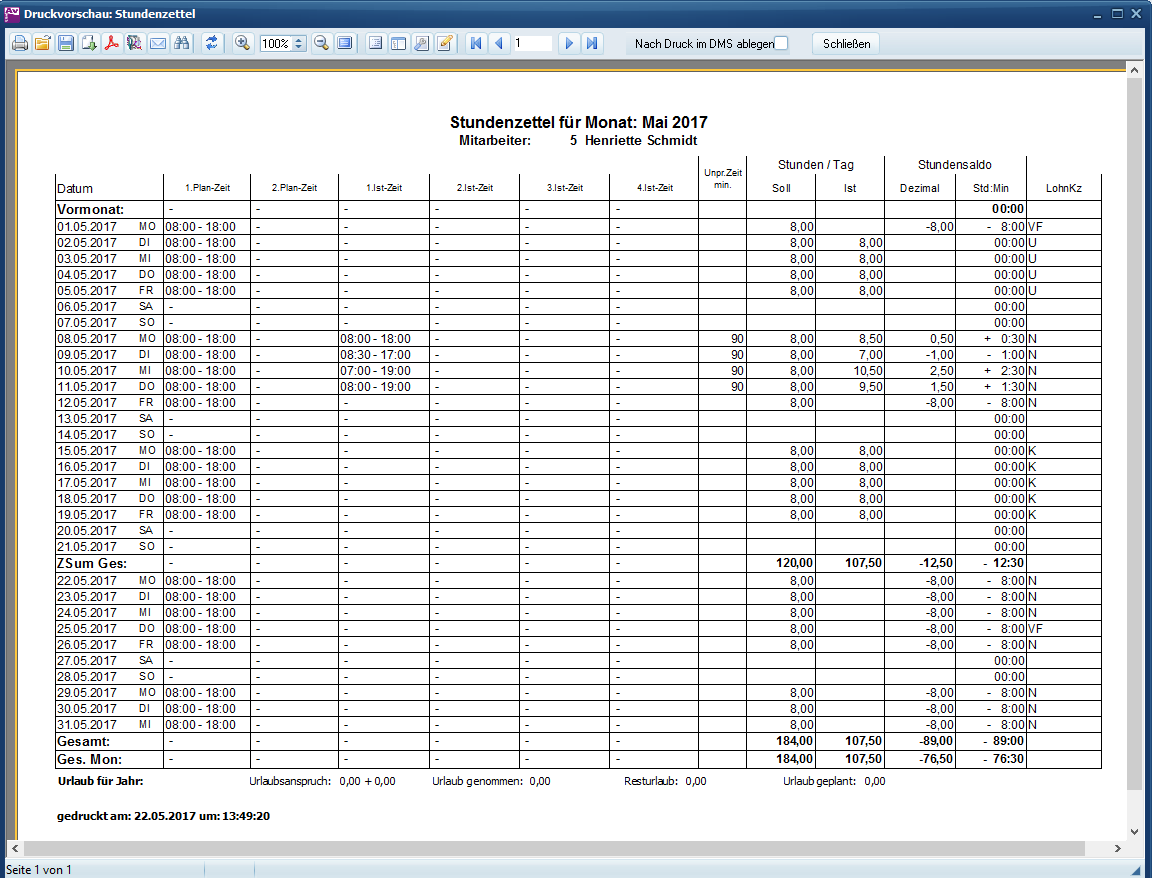Go to the next page

(569, 44)
